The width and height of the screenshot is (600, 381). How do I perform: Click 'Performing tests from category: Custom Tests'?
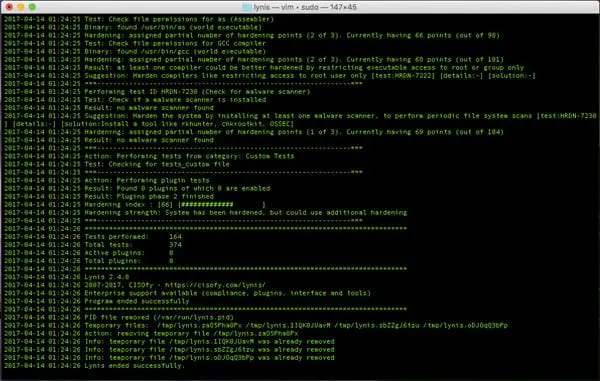pyautogui.click(x=149, y=156)
